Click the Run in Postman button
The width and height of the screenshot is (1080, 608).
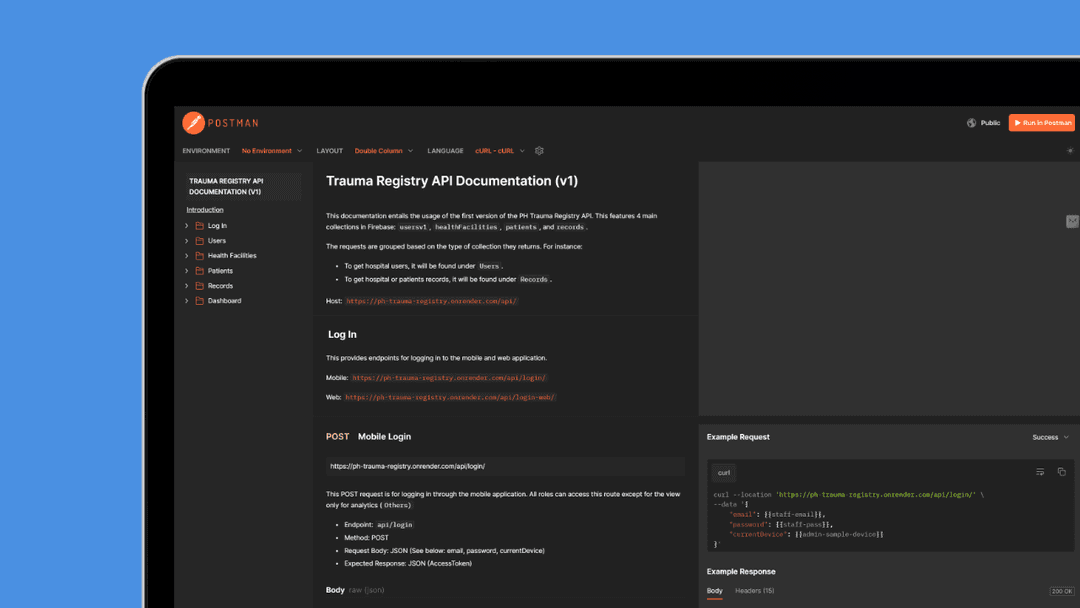click(1041, 122)
